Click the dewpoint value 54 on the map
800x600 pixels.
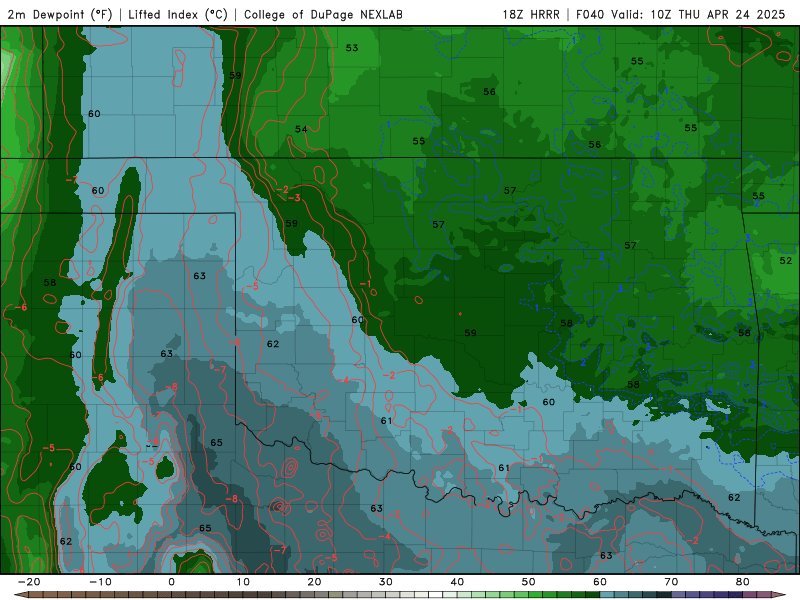(301, 129)
